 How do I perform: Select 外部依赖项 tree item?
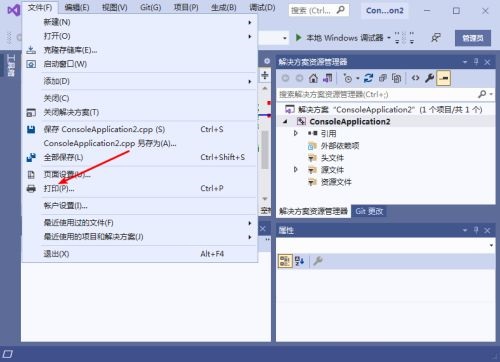(x=340, y=146)
